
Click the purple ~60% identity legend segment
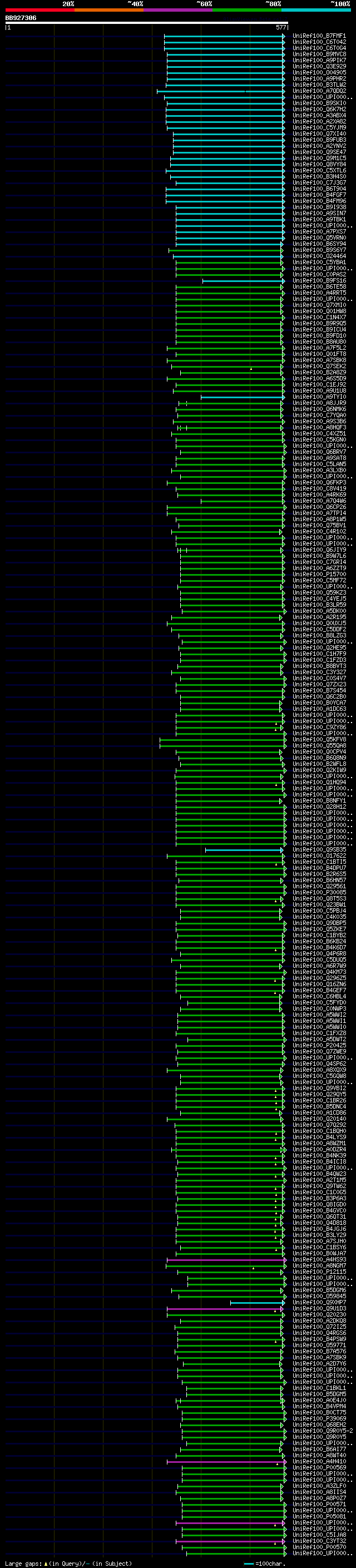179,10
